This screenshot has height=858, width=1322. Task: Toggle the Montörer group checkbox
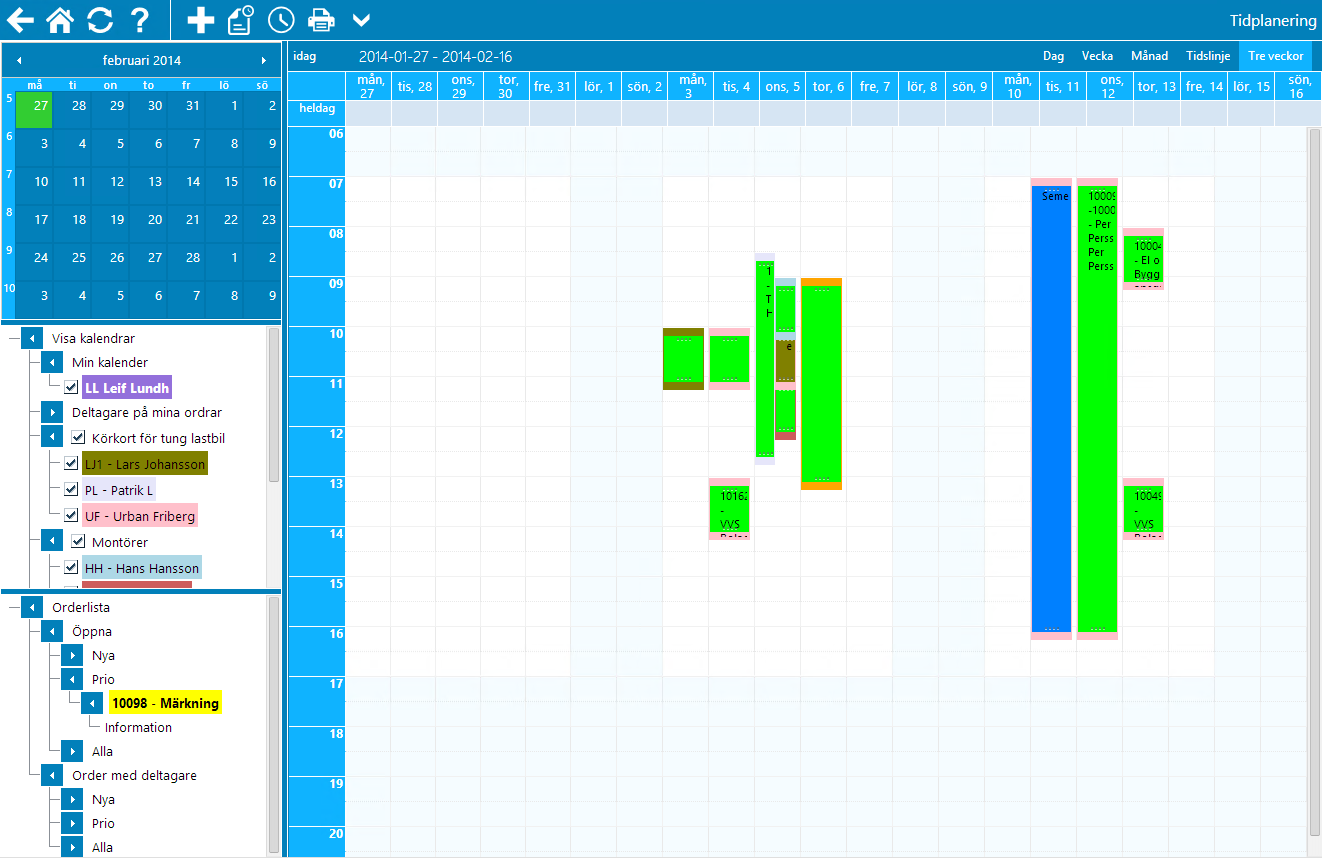[x=78, y=541]
